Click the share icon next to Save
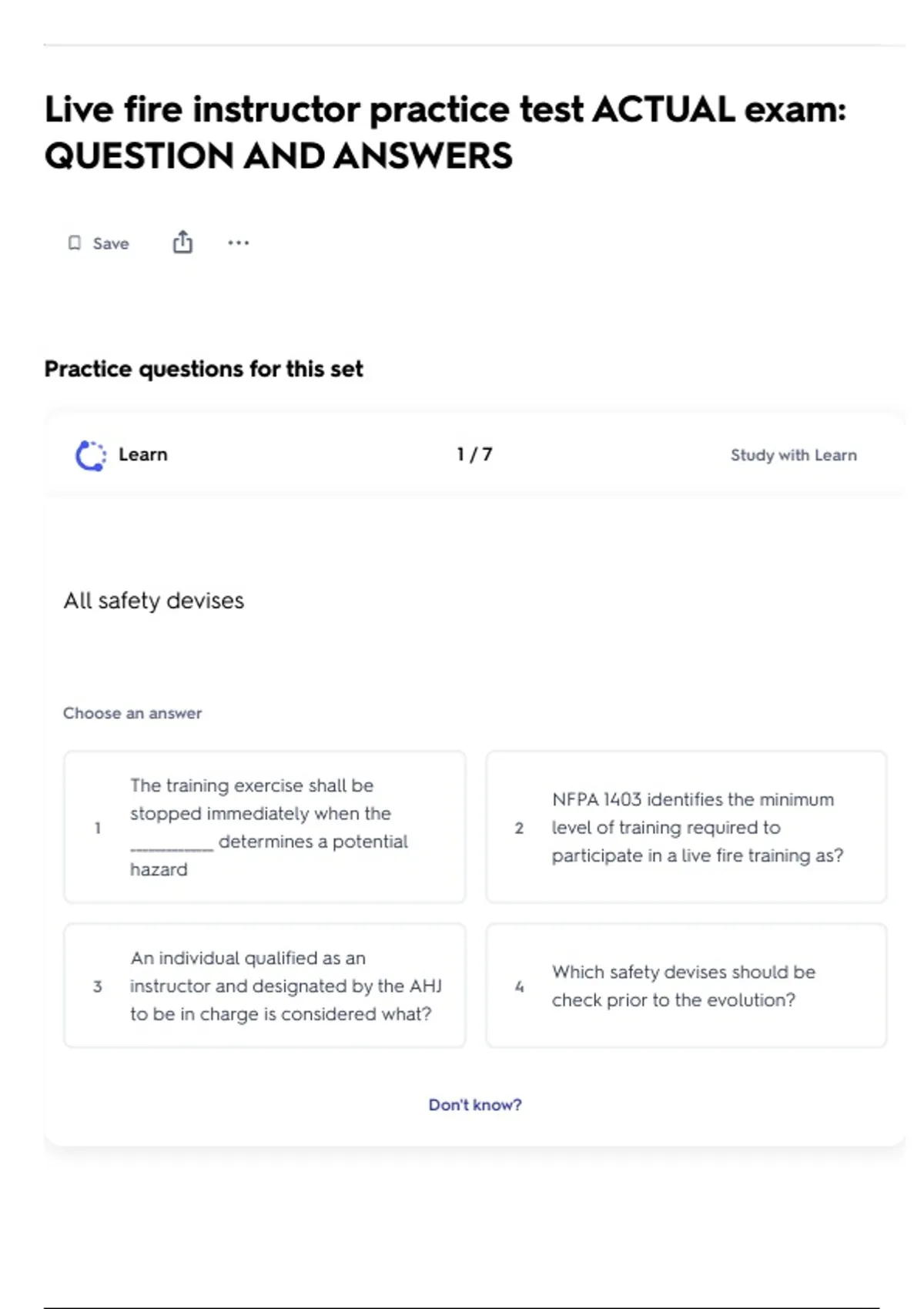 click(182, 243)
